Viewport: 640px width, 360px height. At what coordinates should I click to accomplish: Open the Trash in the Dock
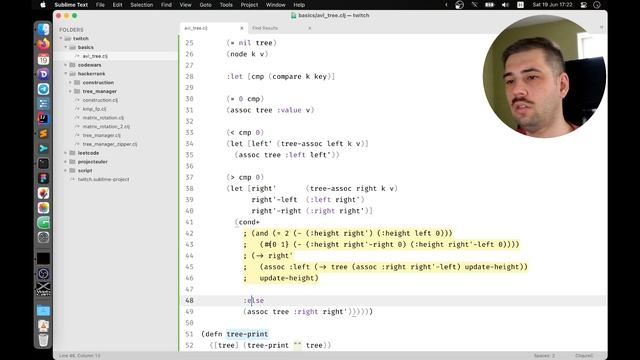(x=43, y=340)
